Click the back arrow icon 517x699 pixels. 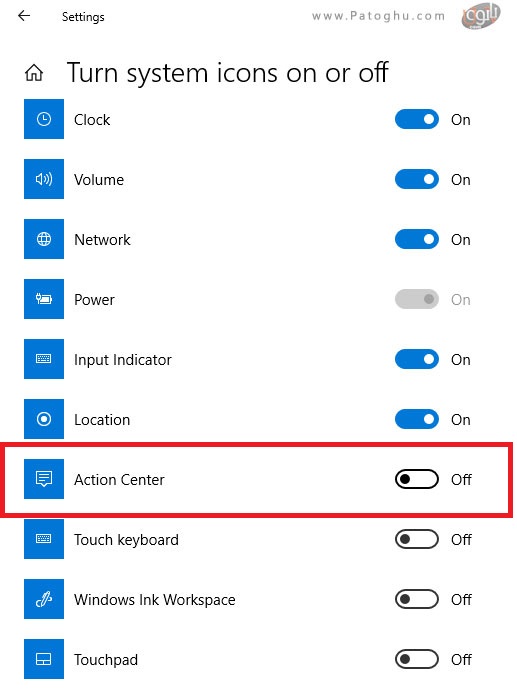click(24, 16)
